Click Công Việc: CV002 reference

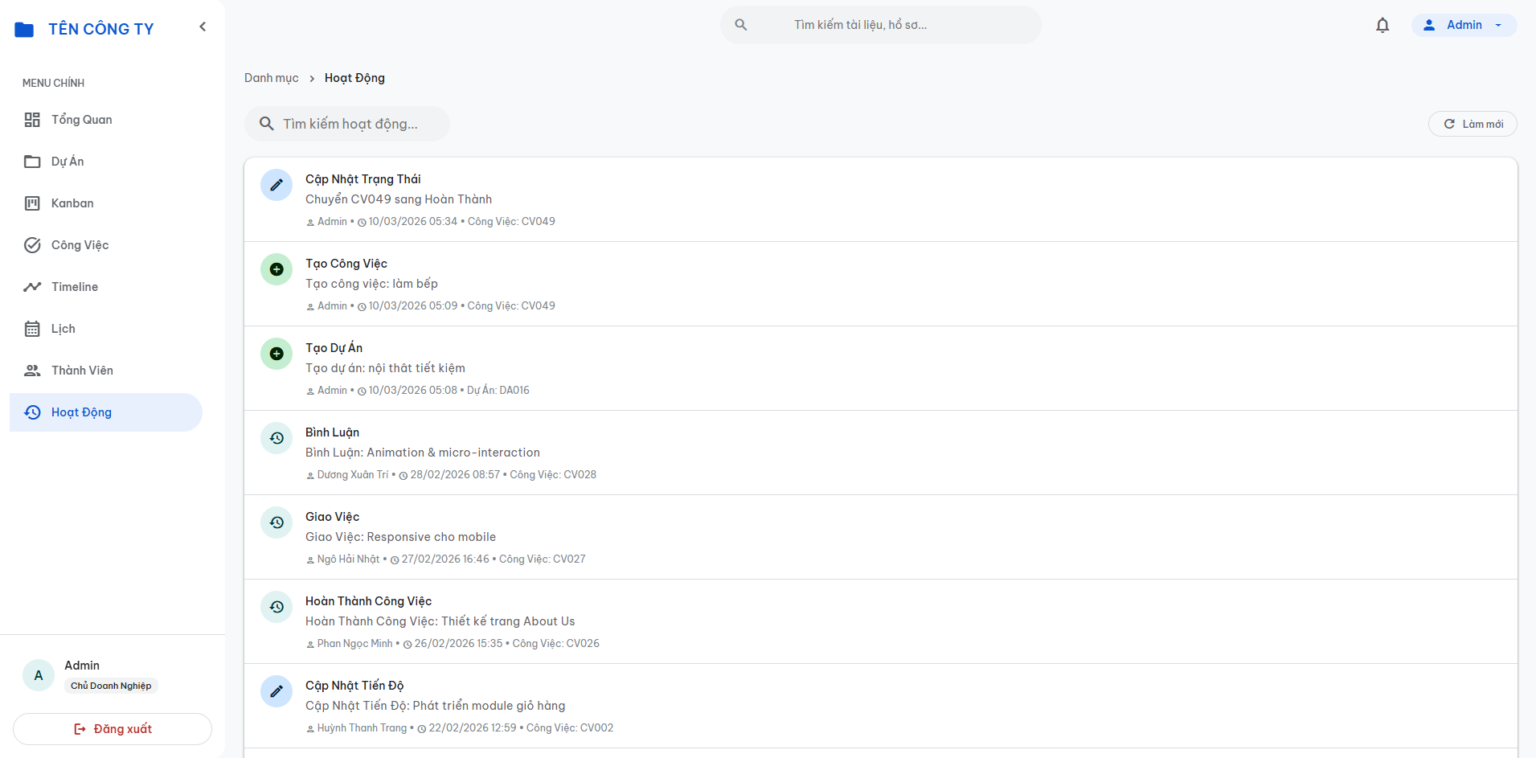[x=570, y=728]
